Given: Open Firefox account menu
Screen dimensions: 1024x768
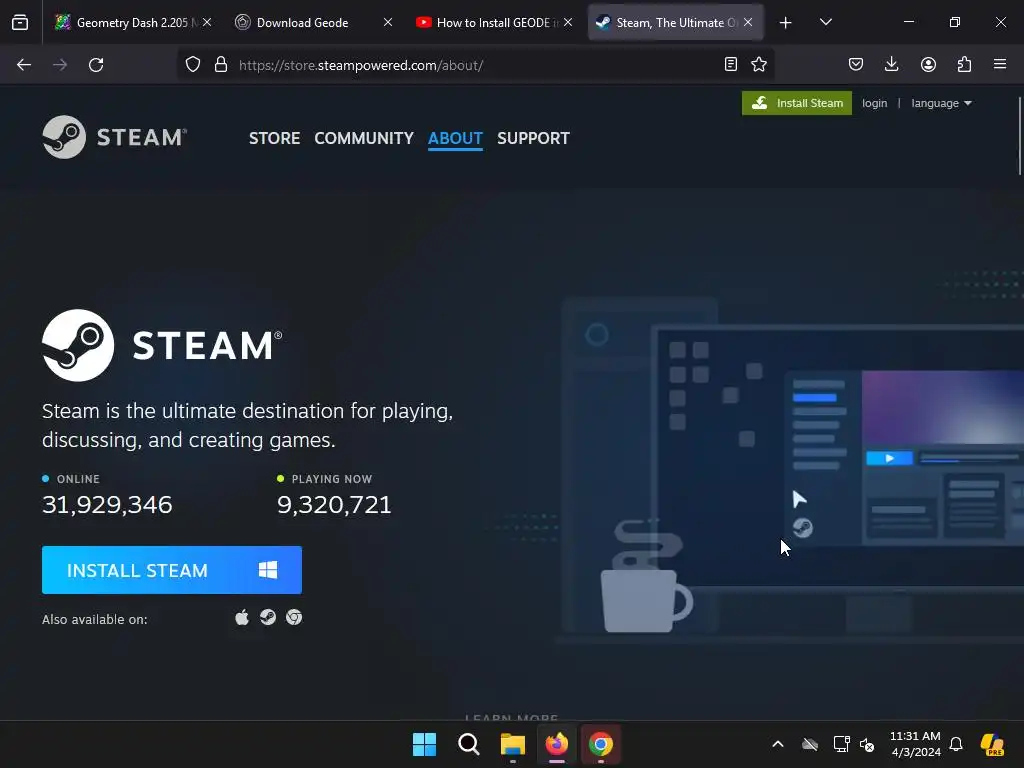Looking at the screenshot, I should click(x=928, y=64).
